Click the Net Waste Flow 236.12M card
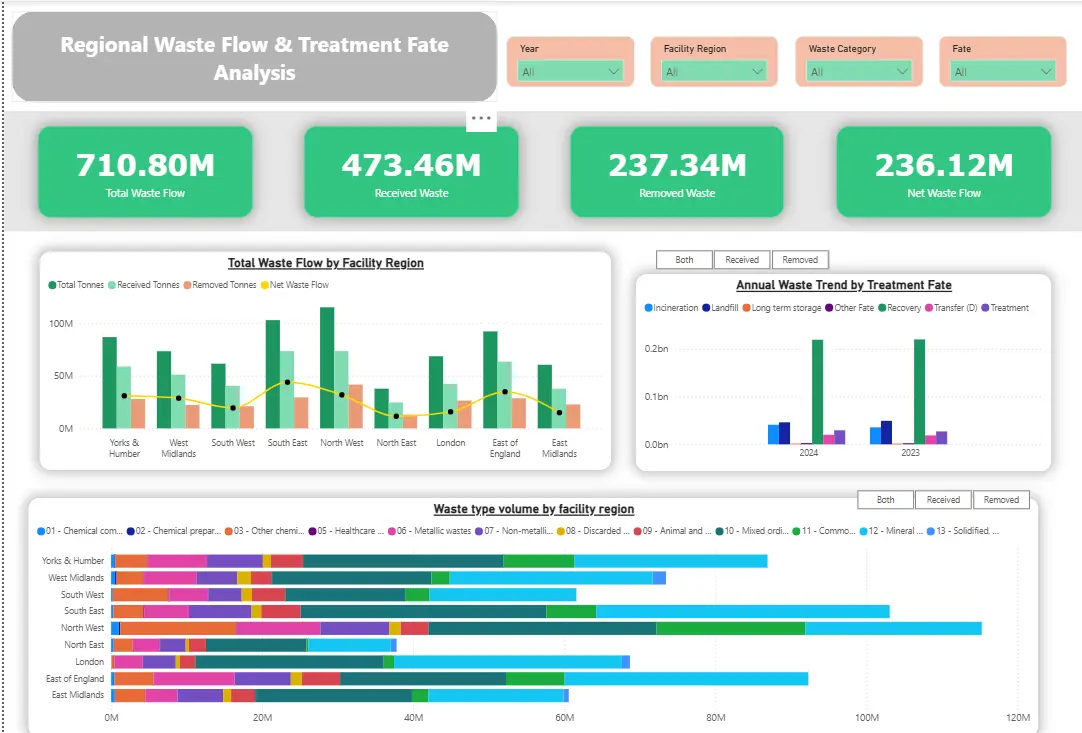1082x733 pixels. point(944,172)
